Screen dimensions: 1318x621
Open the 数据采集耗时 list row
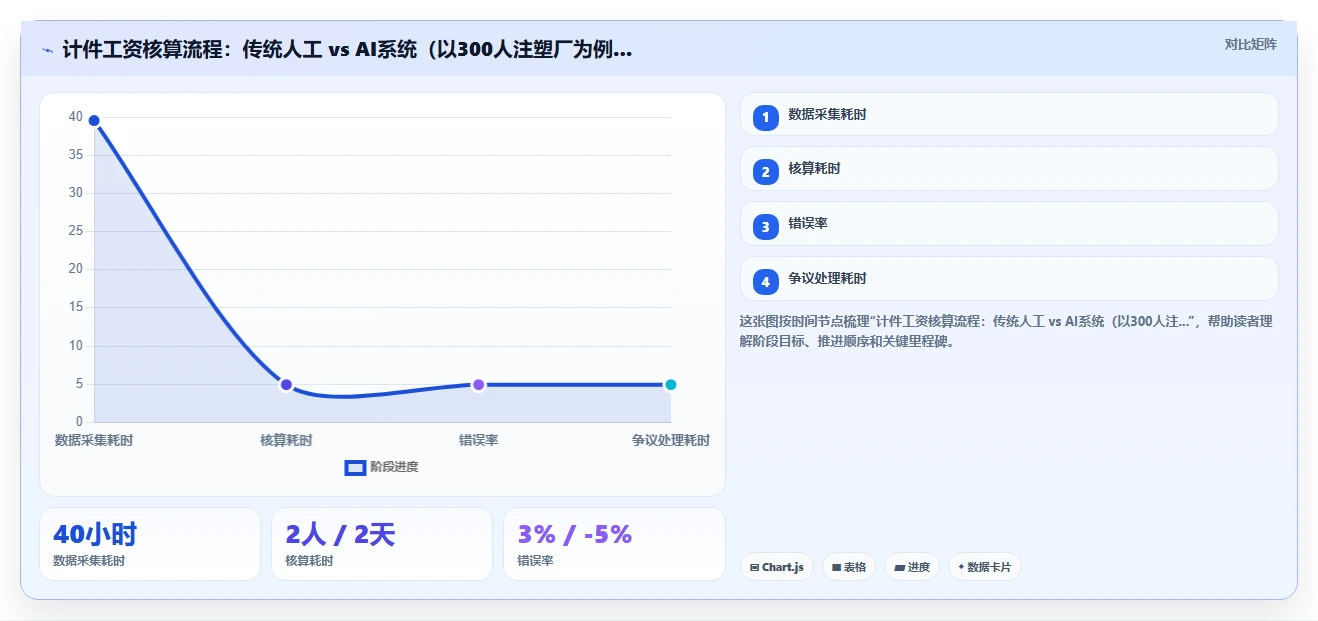coord(1009,114)
